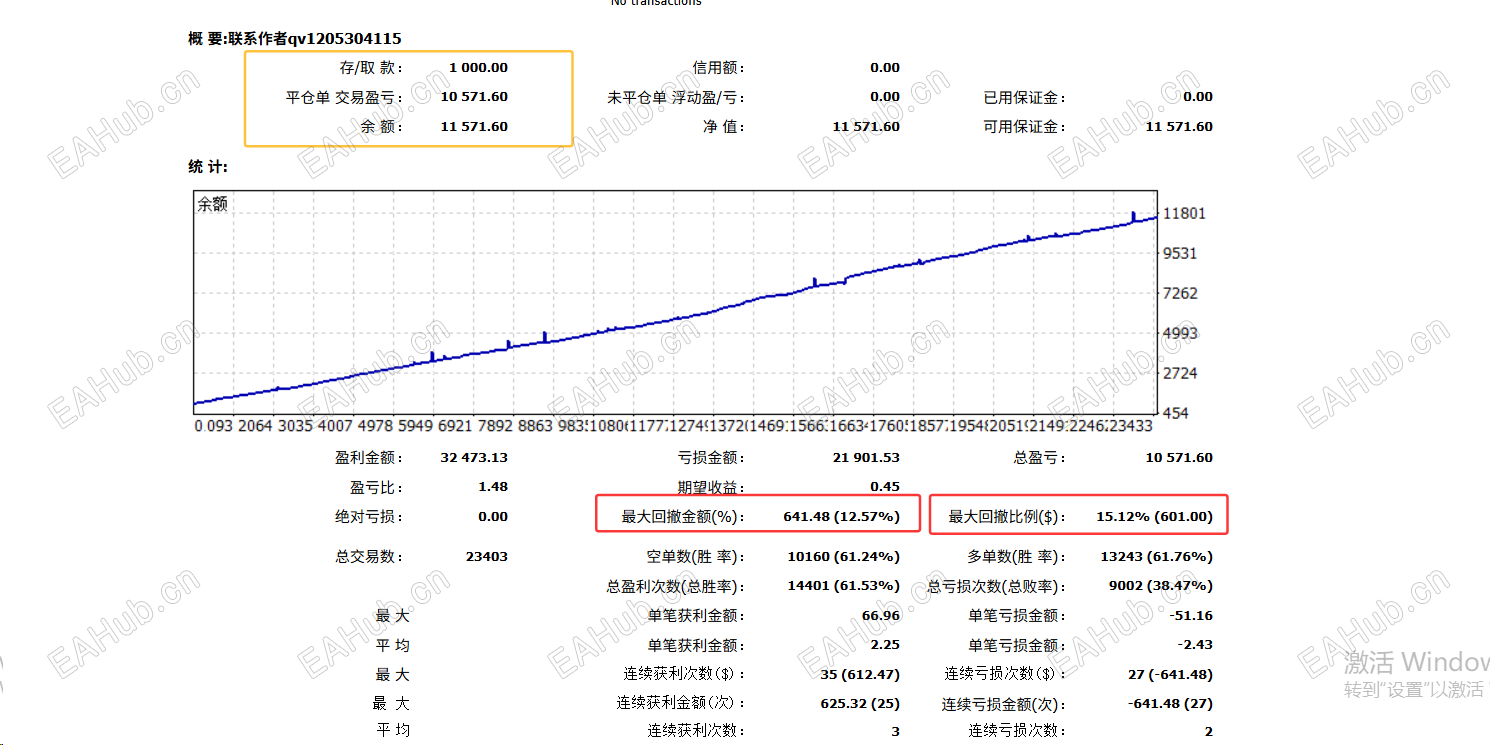Click the 统计 section heading
This screenshot has width=1490, height=745.
click(x=208, y=167)
